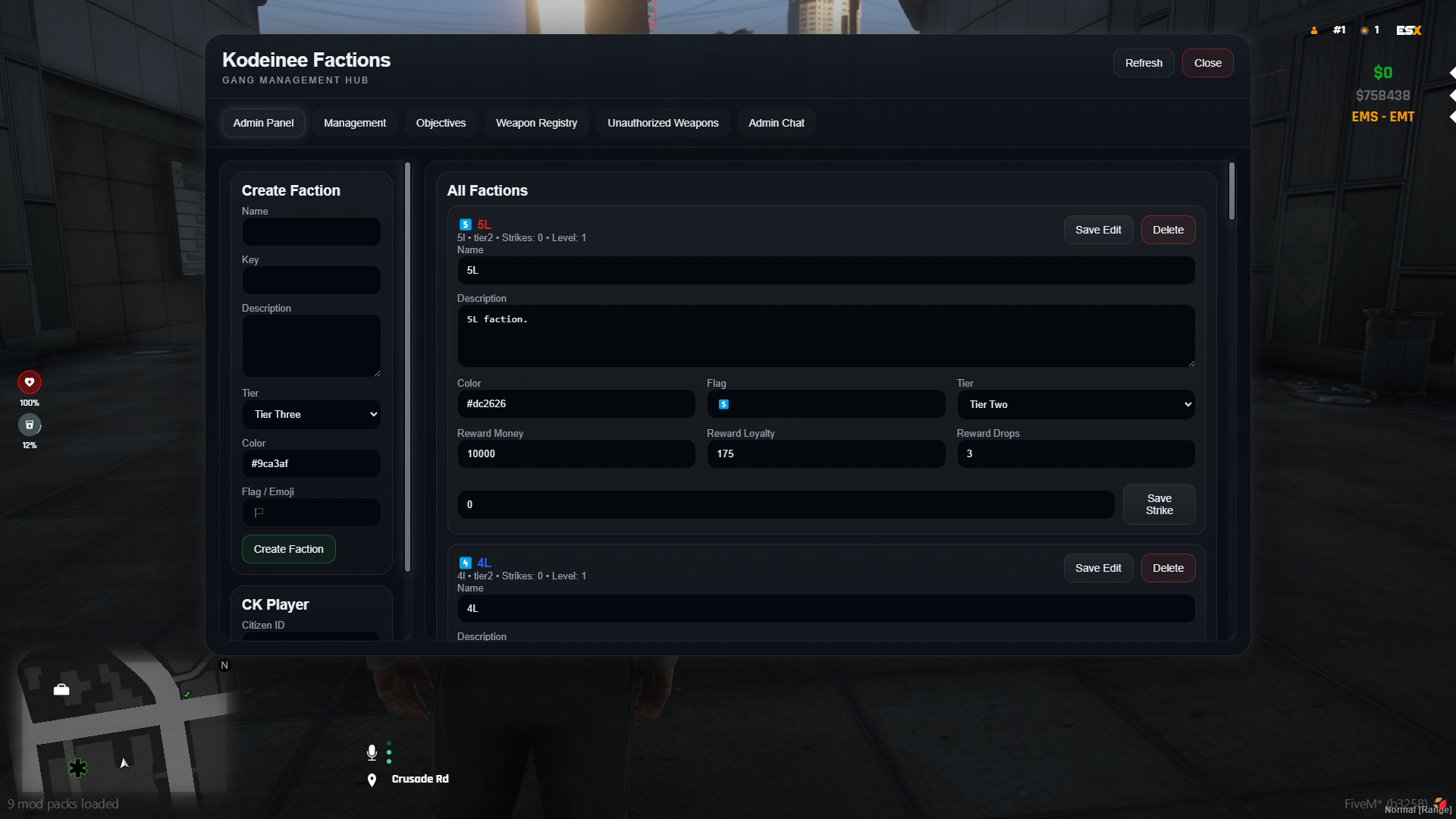Click the 5L faction Name input
1456x819 pixels.
pyautogui.click(x=826, y=271)
